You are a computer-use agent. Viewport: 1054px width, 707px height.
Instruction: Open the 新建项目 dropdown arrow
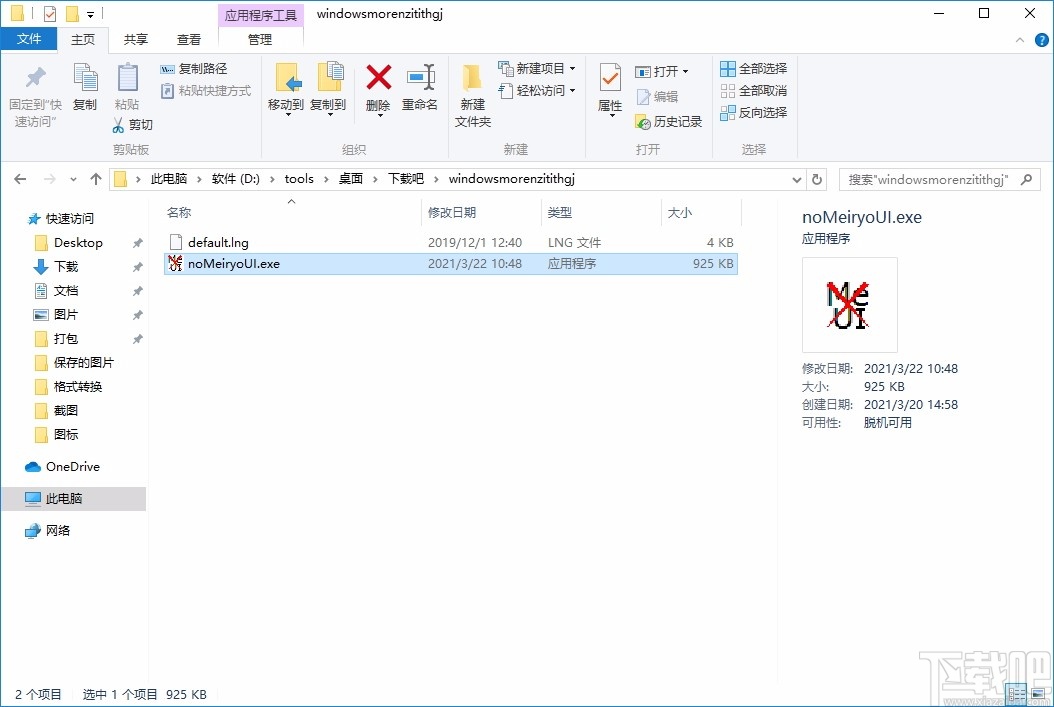coord(572,68)
